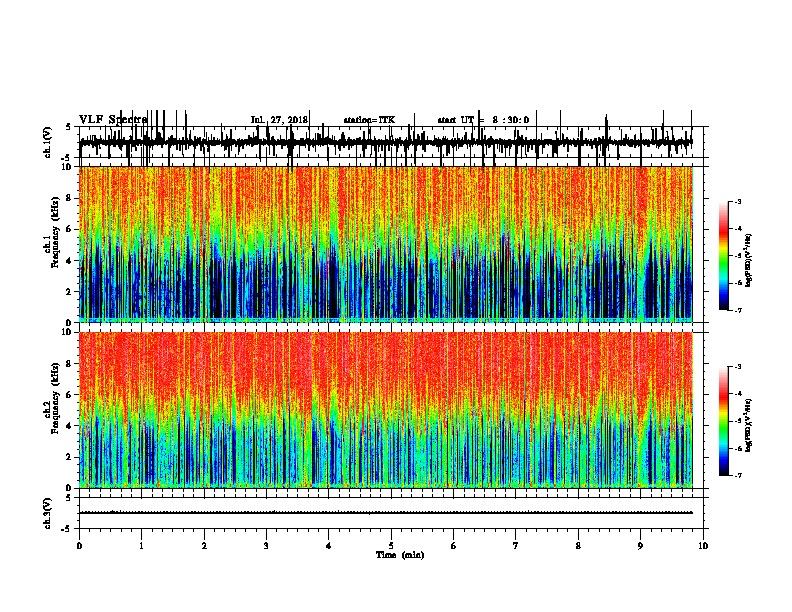
Task: Click time axis tick label "9"
Action: [640, 546]
